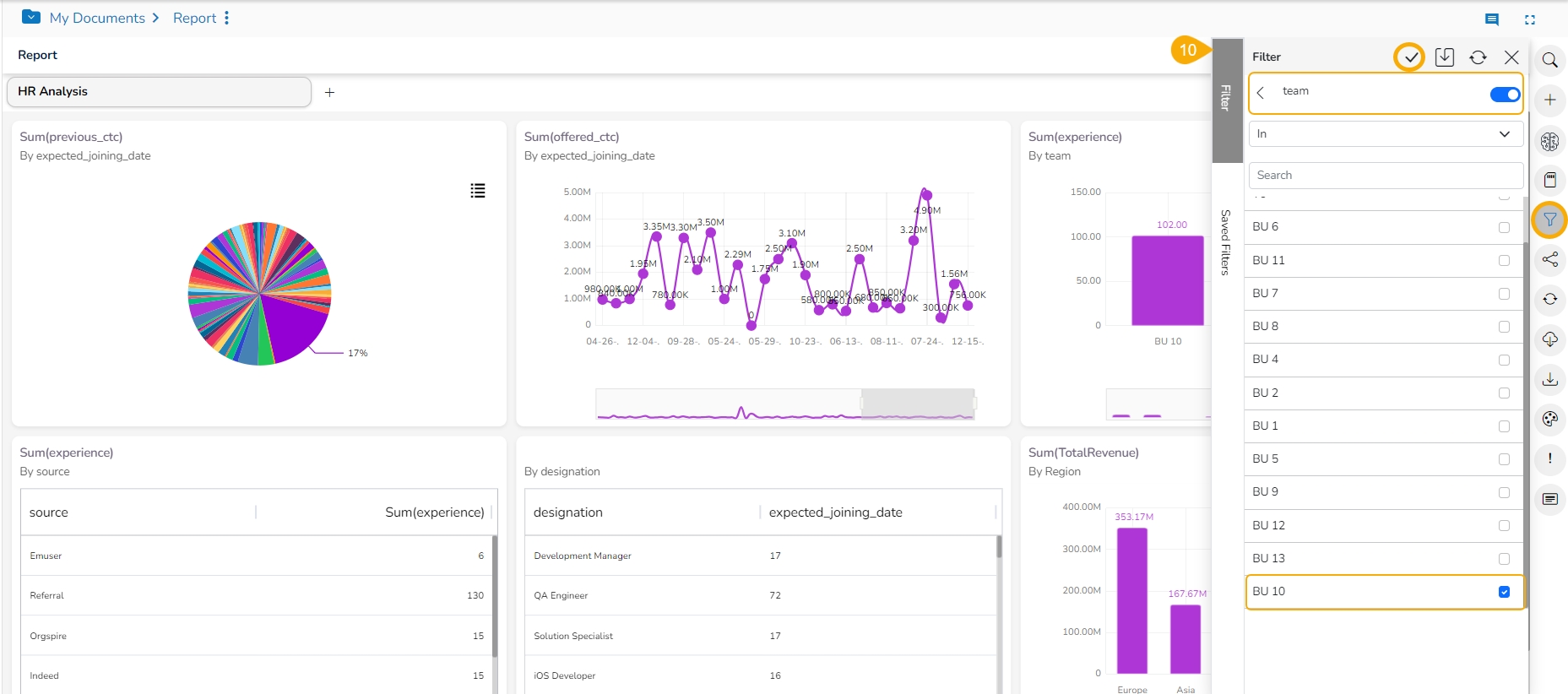Click the pie chart legend list icon
The width and height of the screenshot is (1568, 694).
(x=478, y=191)
